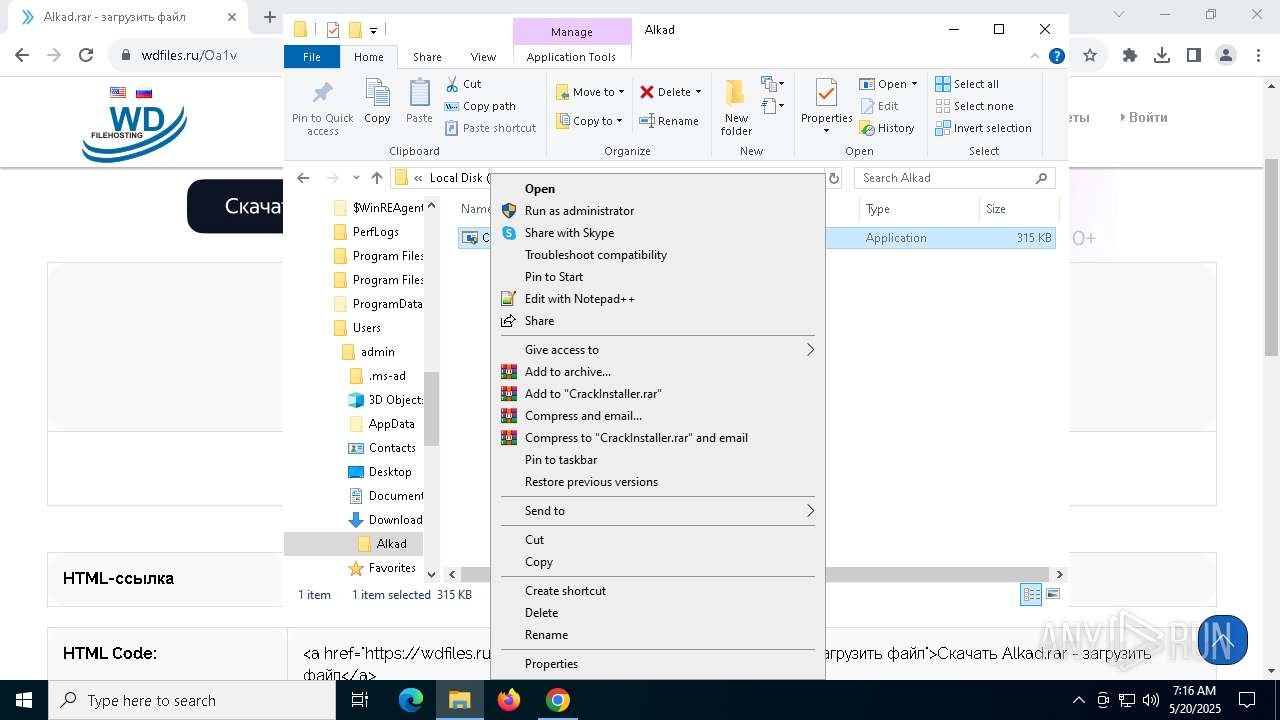Click the Paste ribbon icon
The image size is (1280, 720).
(419, 102)
